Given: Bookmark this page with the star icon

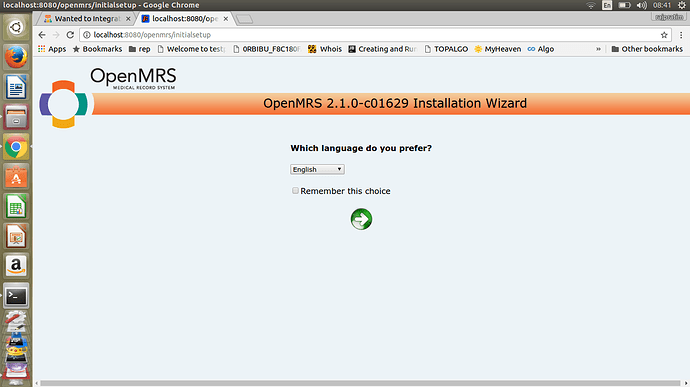Looking at the screenshot, I should (664, 35).
